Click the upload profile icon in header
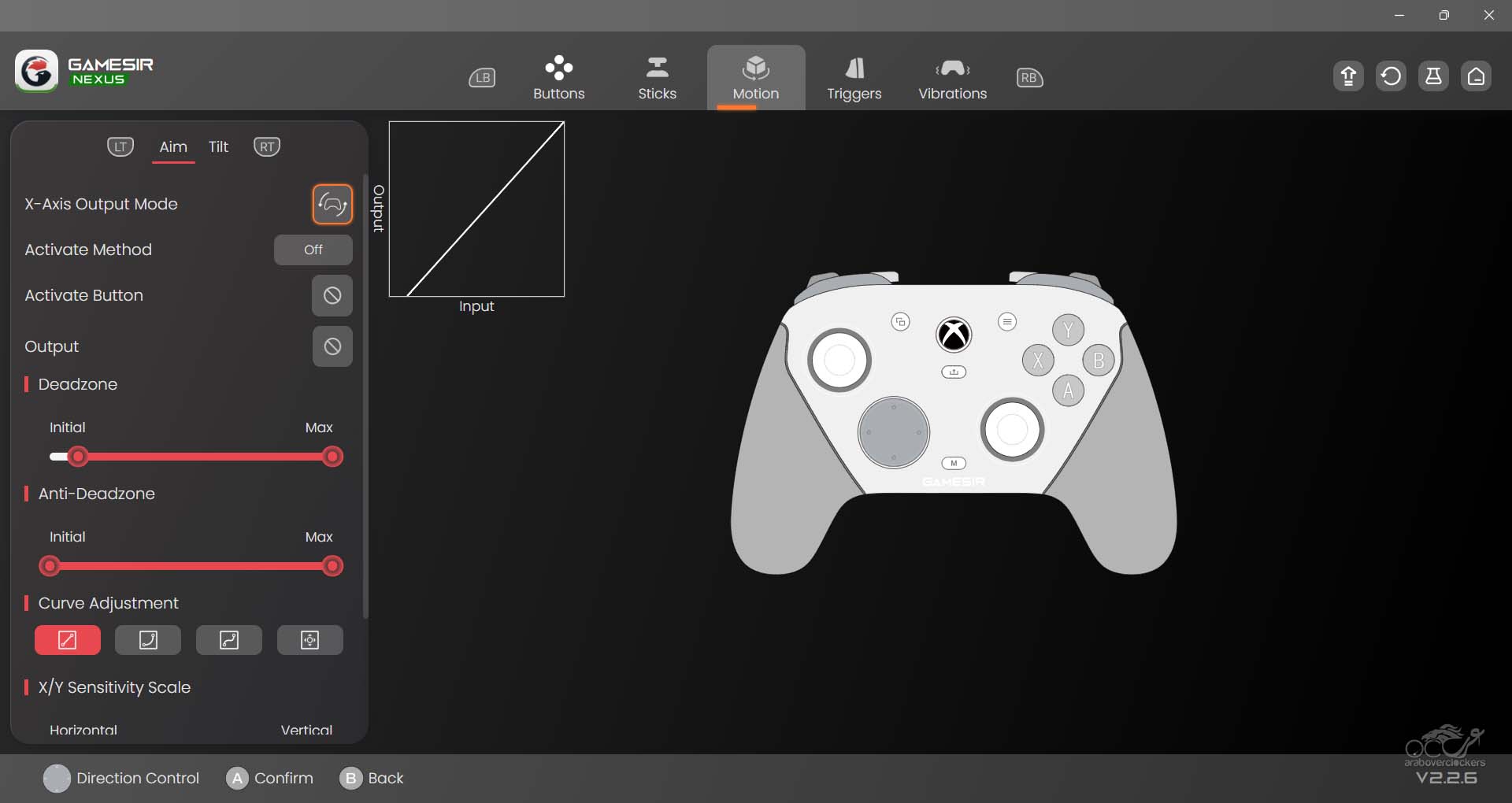The height and width of the screenshot is (803, 1512). pos(1348,76)
